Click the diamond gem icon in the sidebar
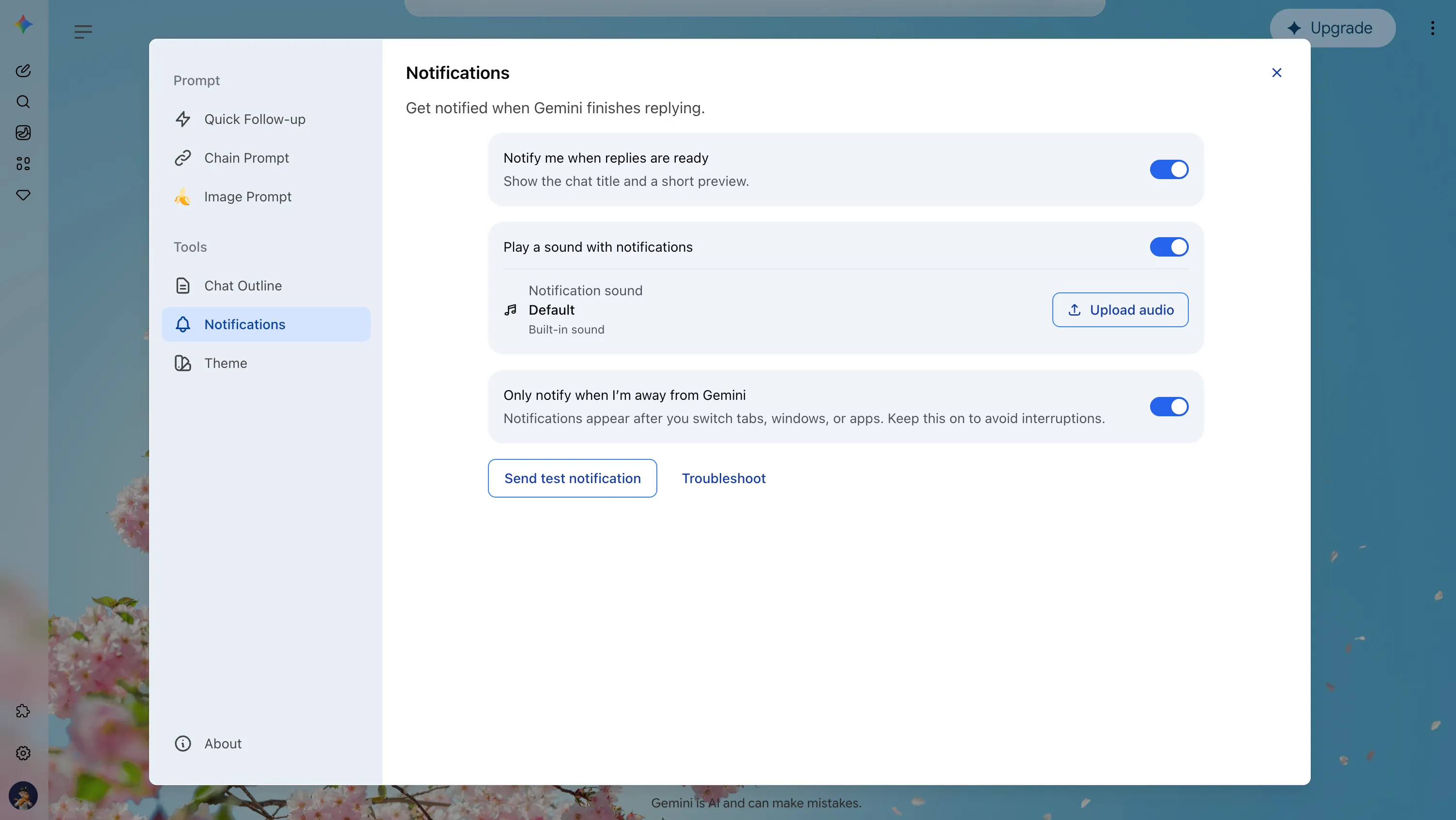This screenshot has width=1456, height=820. pyautogui.click(x=23, y=195)
